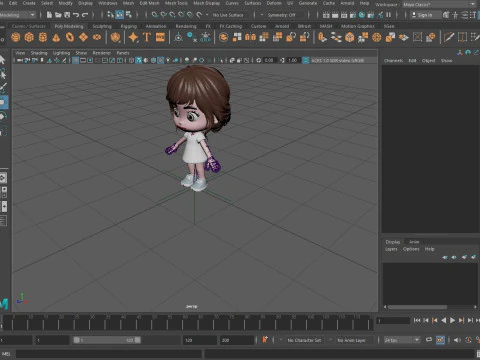Toggle select-by-object-type mode
The height and width of the screenshot is (360, 480).
coord(119,15)
